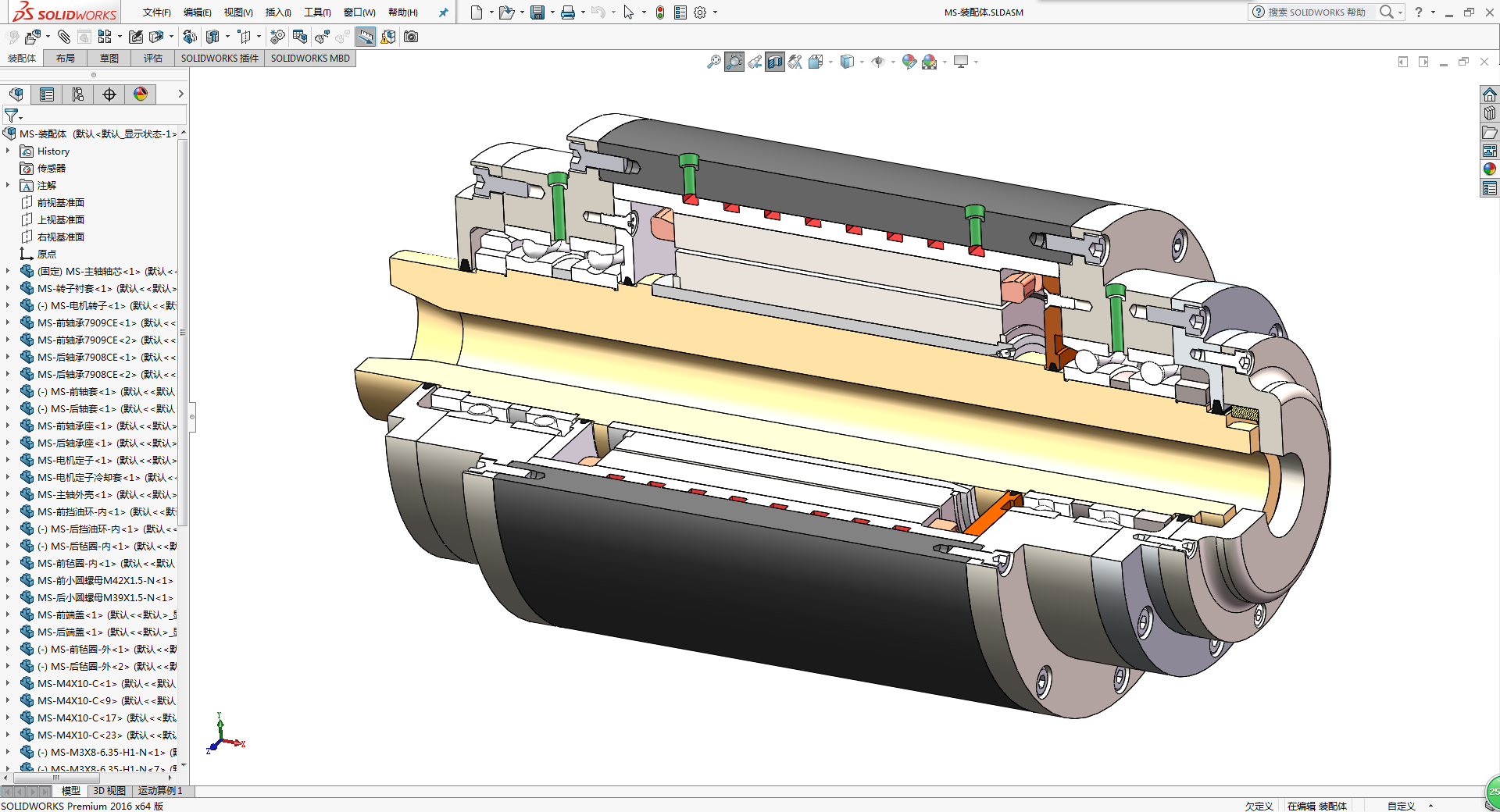1500x812 pixels.
Task: Click the Rebuild traffic light icon
Action: [x=660, y=12]
